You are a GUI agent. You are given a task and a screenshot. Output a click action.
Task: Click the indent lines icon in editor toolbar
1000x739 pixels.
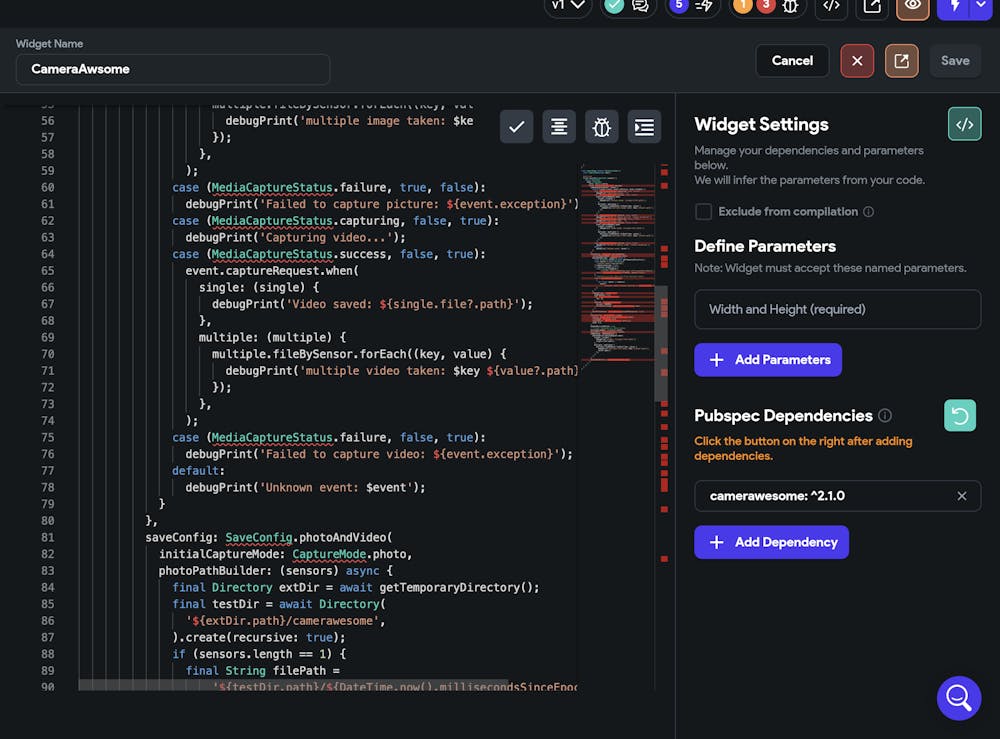pos(644,127)
